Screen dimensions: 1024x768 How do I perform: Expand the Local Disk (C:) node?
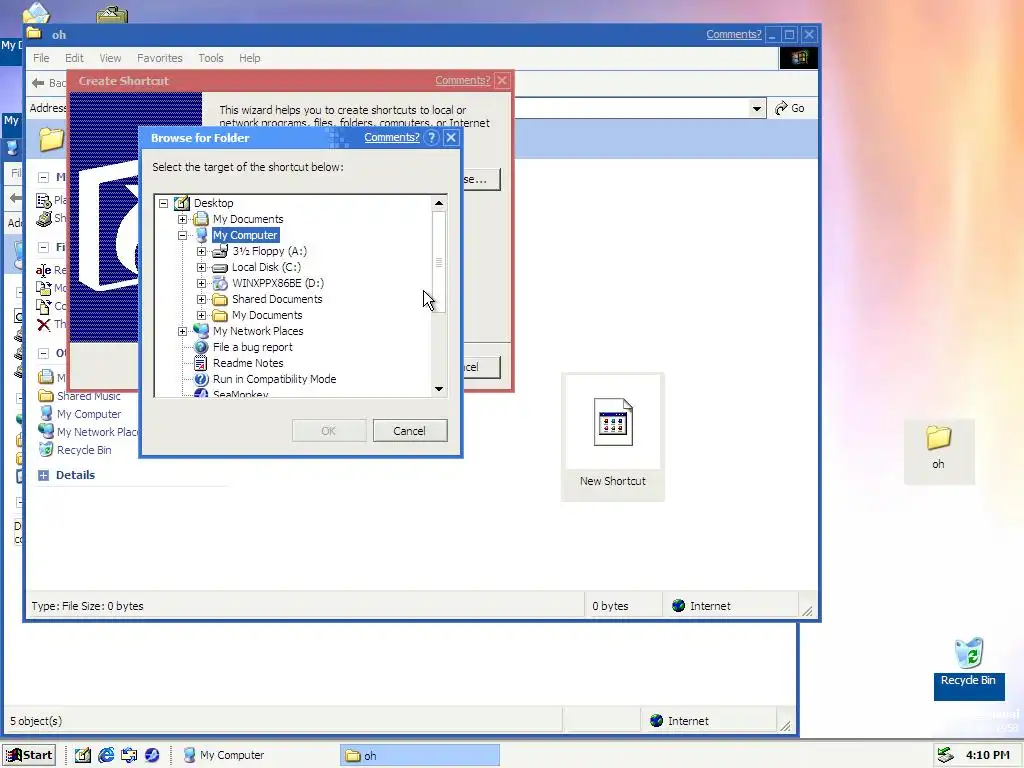(201, 267)
